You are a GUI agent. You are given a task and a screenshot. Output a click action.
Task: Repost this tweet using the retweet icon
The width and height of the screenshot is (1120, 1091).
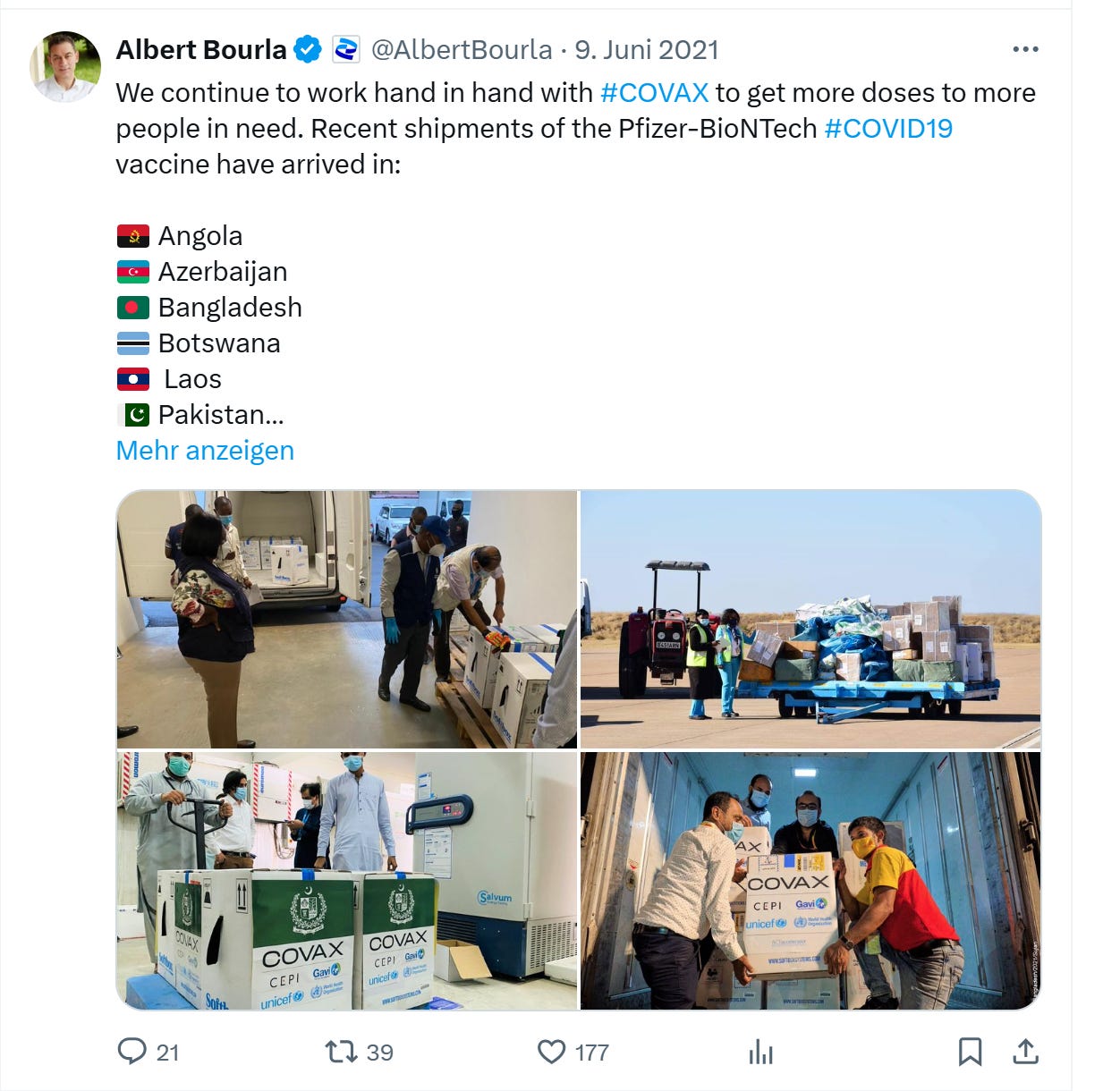[341, 1051]
